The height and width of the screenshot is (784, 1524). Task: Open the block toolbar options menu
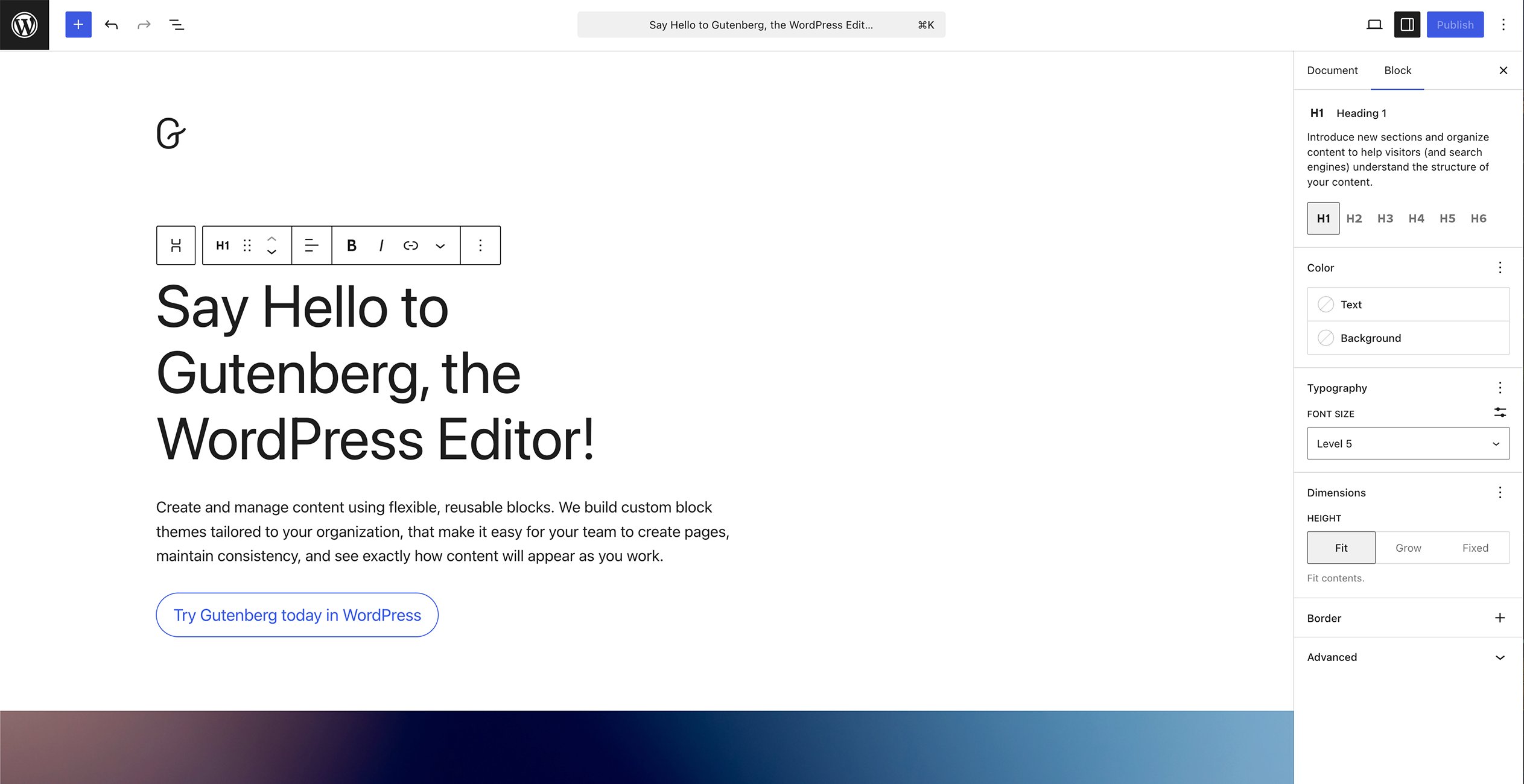click(x=480, y=245)
